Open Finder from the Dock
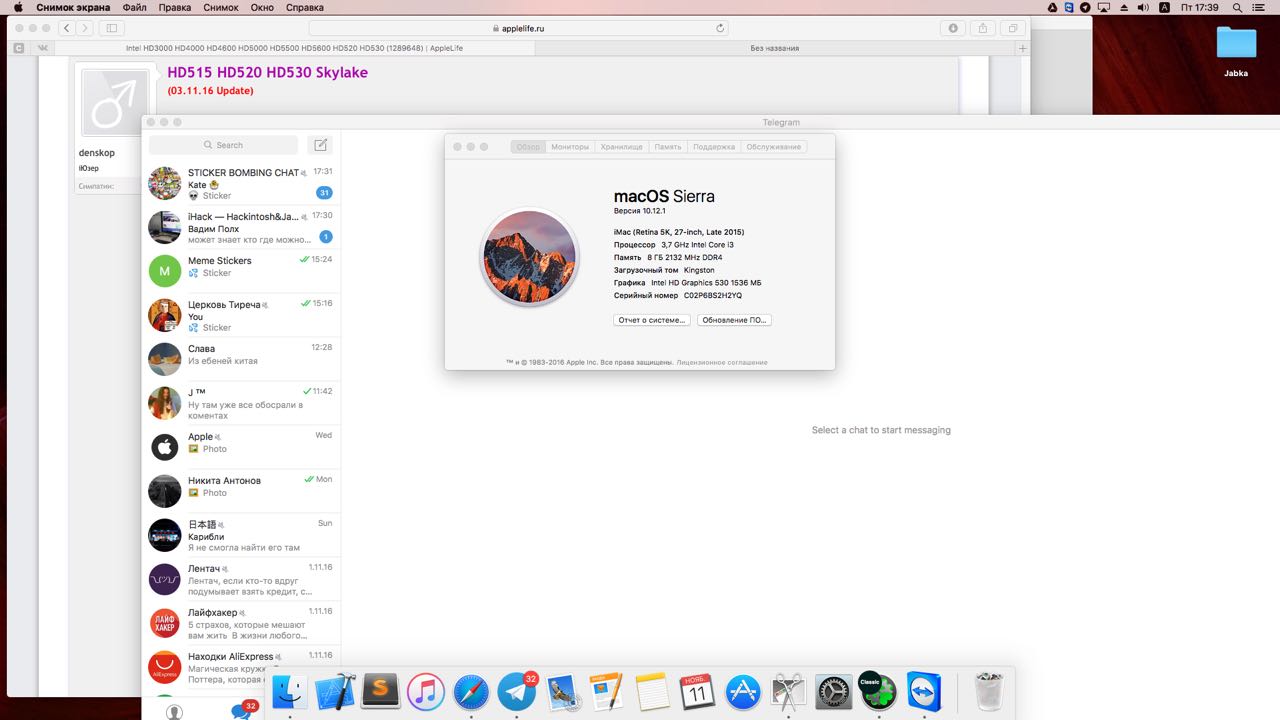The height and width of the screenshot is (720, 1280). (x=290, y=691)
